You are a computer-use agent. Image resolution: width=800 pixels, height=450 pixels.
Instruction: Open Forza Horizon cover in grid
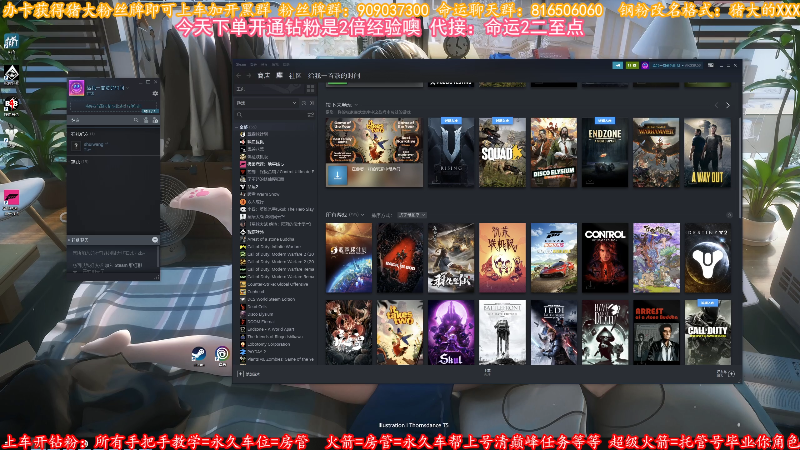click(x=554, y=258)
